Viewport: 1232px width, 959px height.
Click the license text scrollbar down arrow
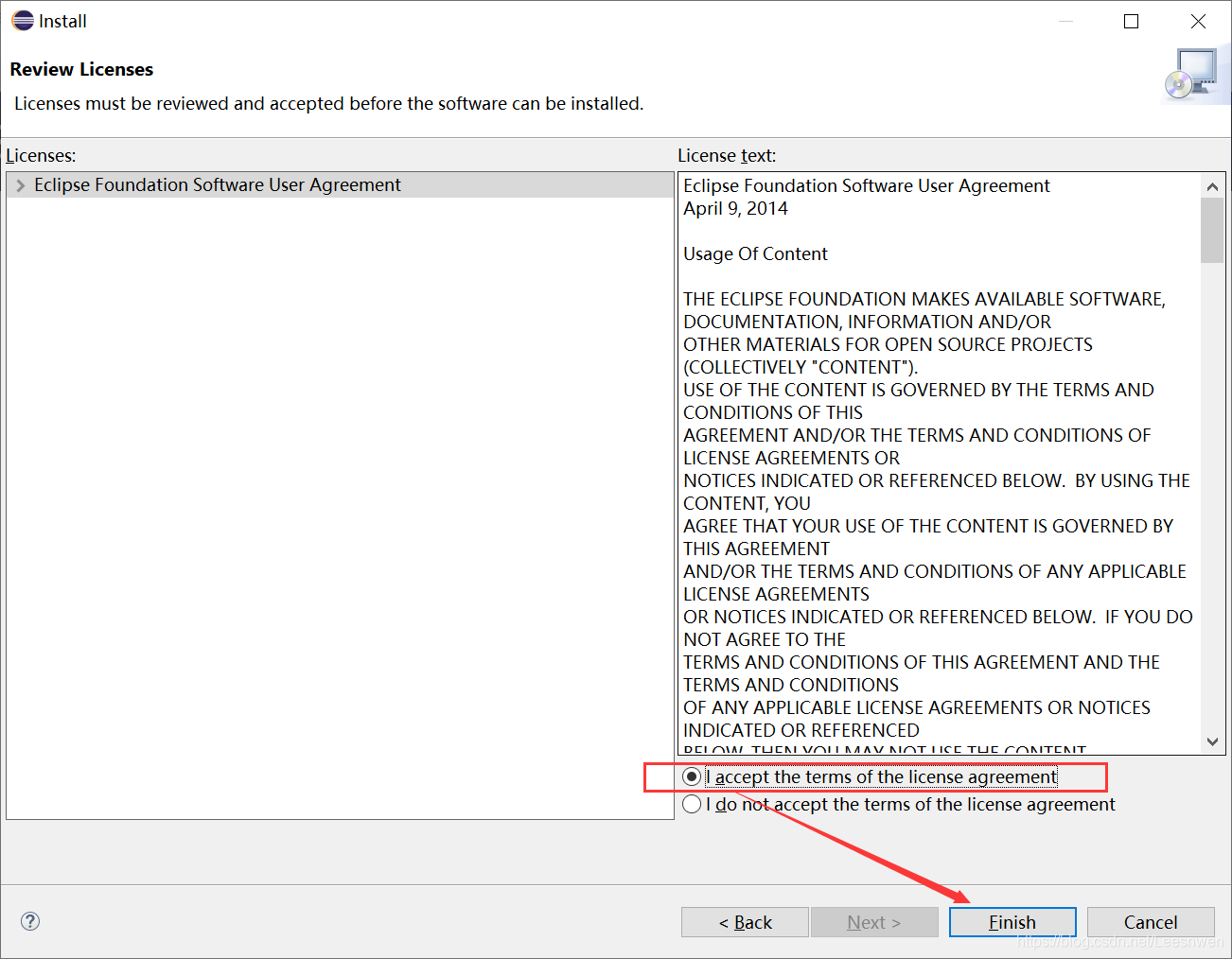pos(1212,742)
